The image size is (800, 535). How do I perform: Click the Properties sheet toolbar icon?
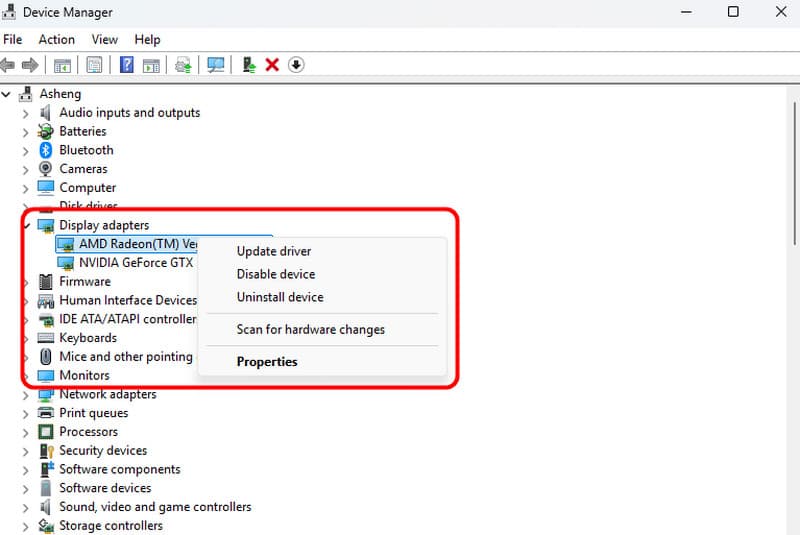pyautogui.click(x=94, y=65)
